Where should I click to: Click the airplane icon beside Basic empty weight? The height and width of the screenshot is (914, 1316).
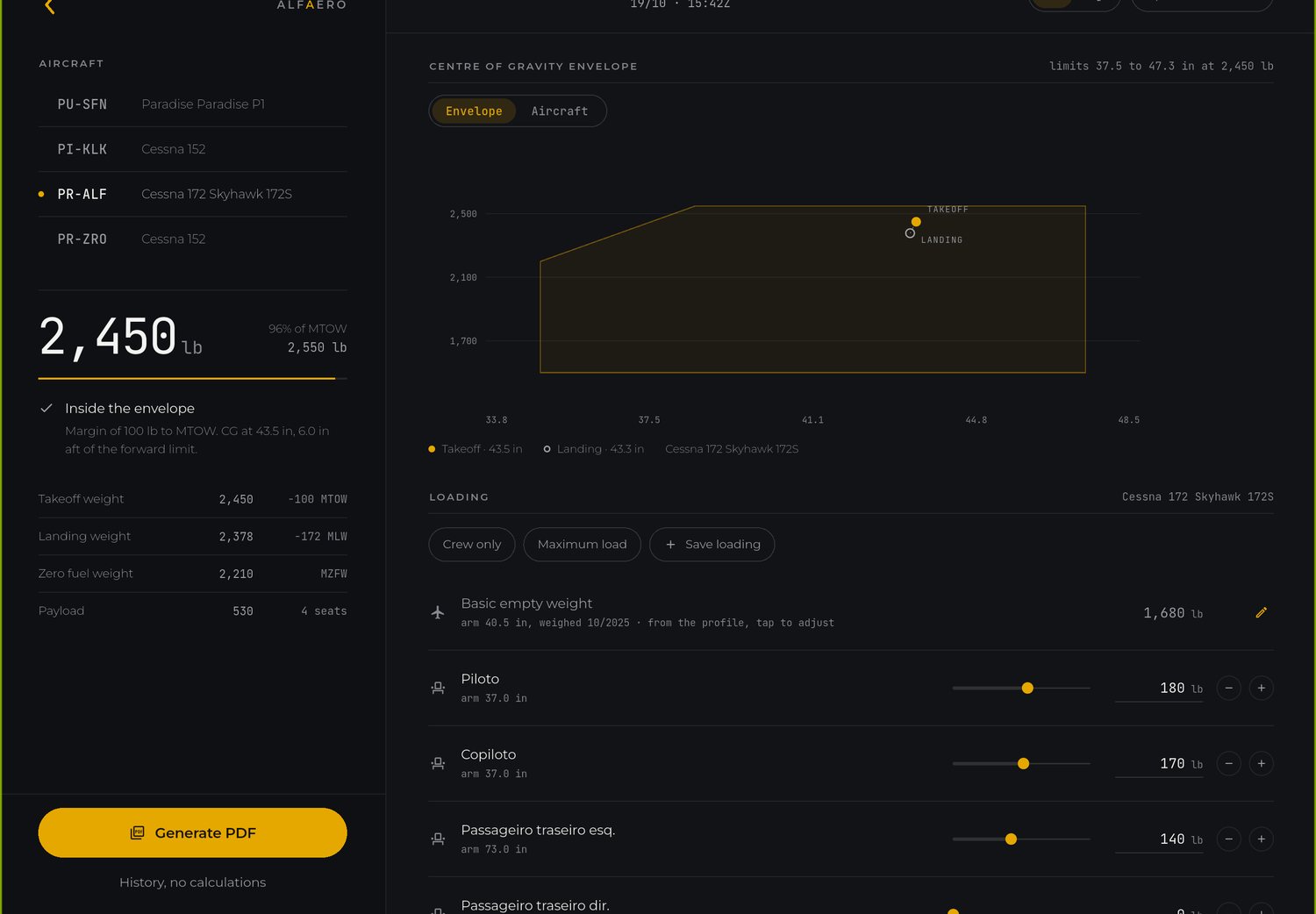(x=438, y=612)
